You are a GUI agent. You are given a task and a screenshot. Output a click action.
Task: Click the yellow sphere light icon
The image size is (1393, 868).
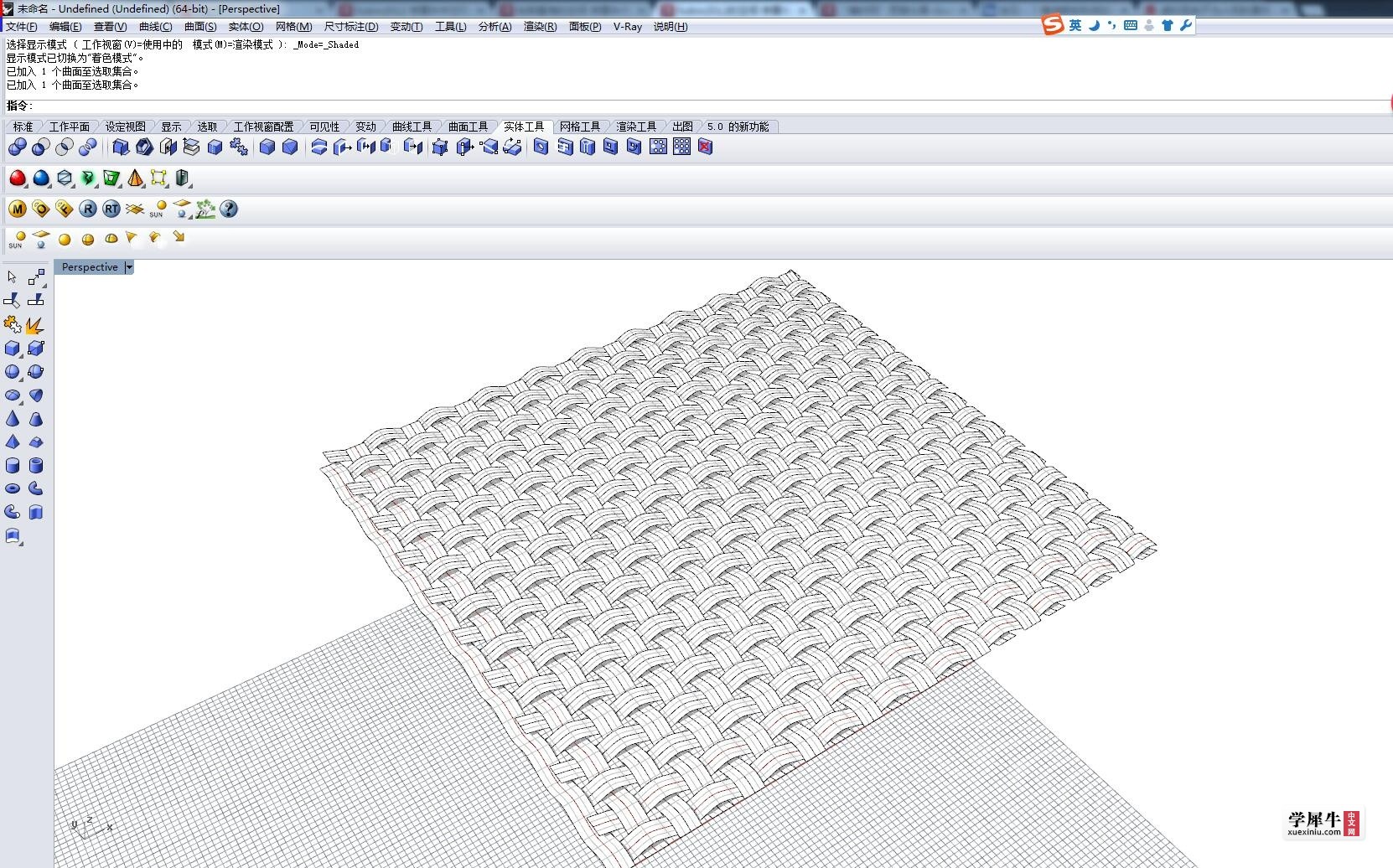[65, 240]
